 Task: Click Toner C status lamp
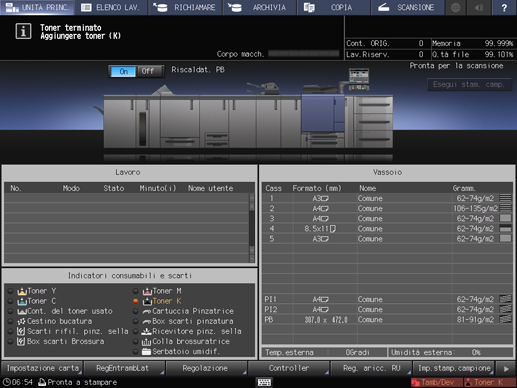[x=10, y=301]
